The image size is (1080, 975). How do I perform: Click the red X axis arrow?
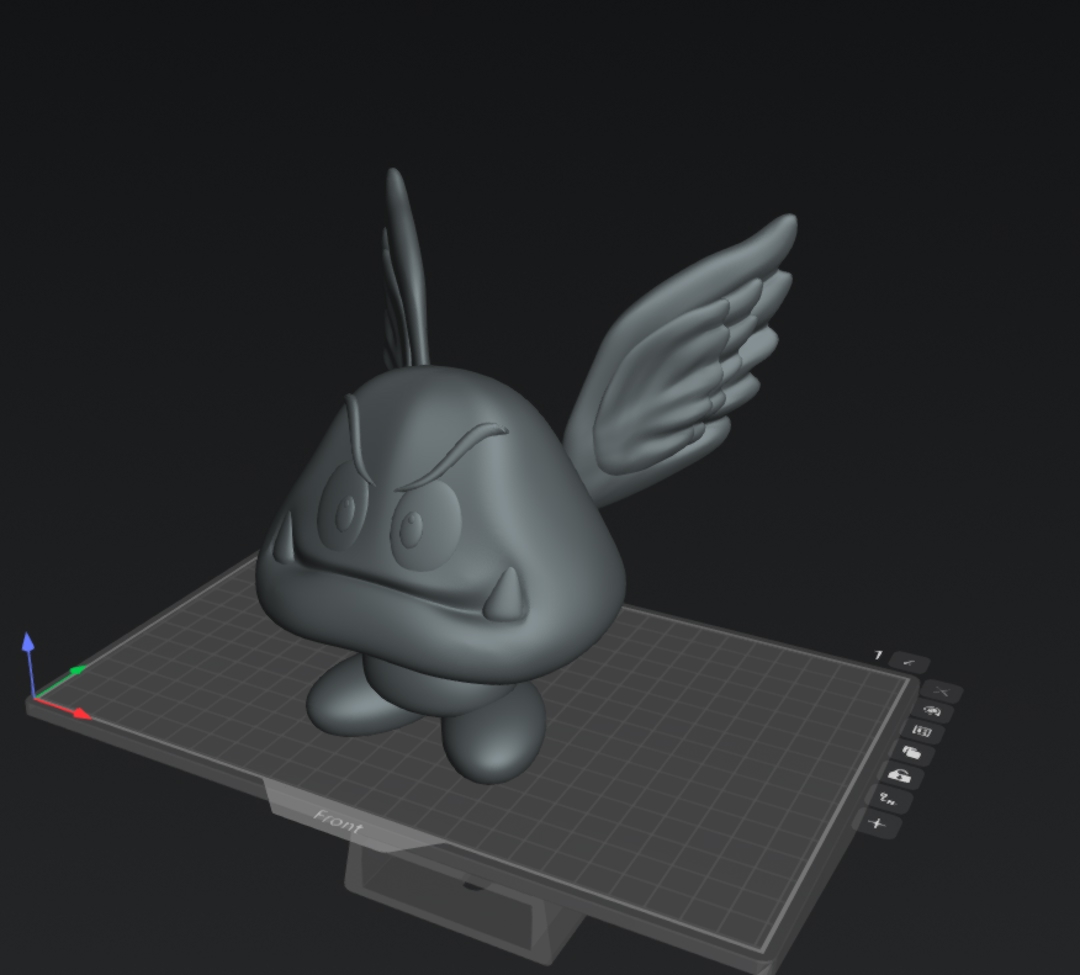pos(80,714)
